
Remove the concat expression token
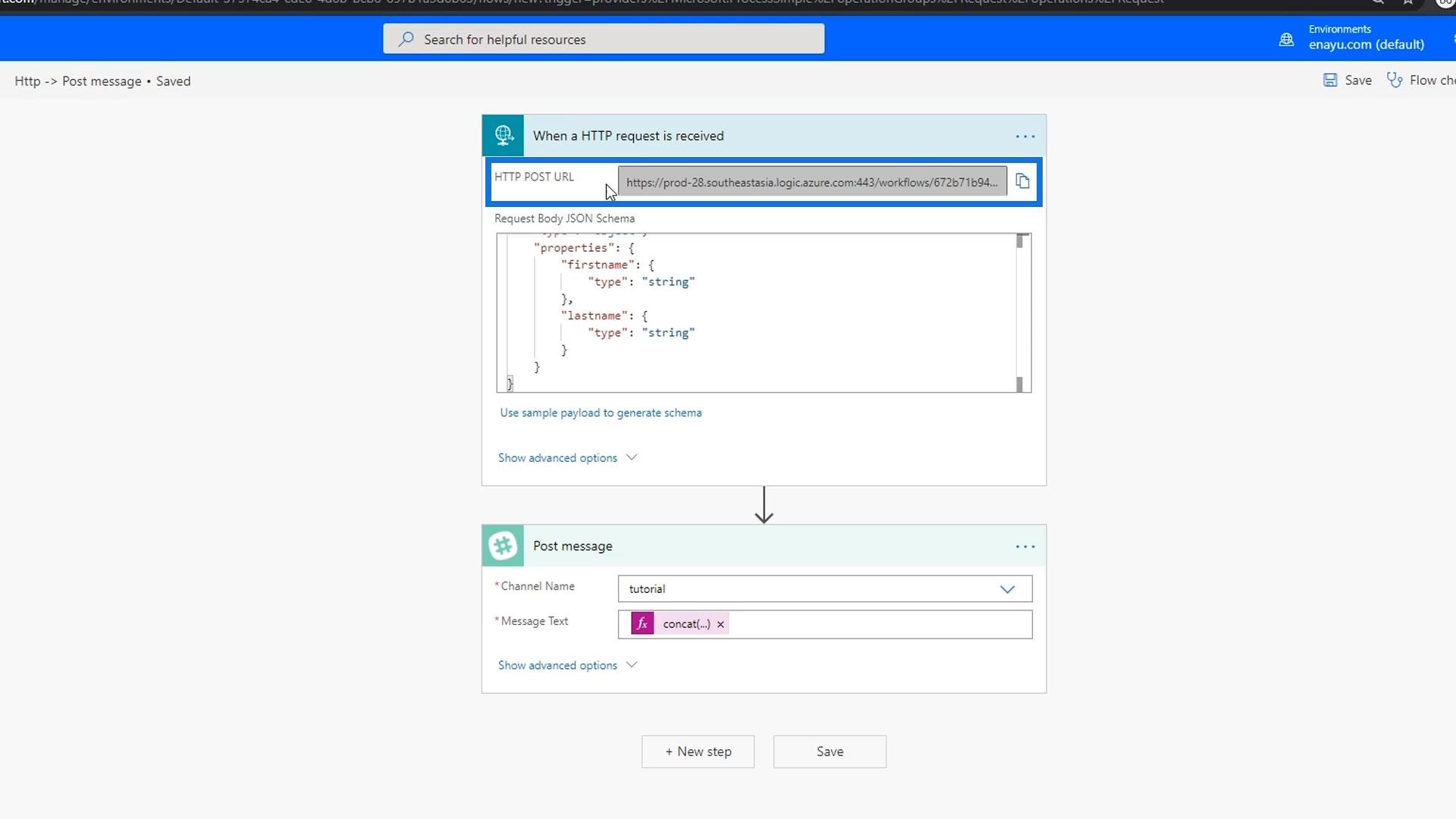pos(720,624)
